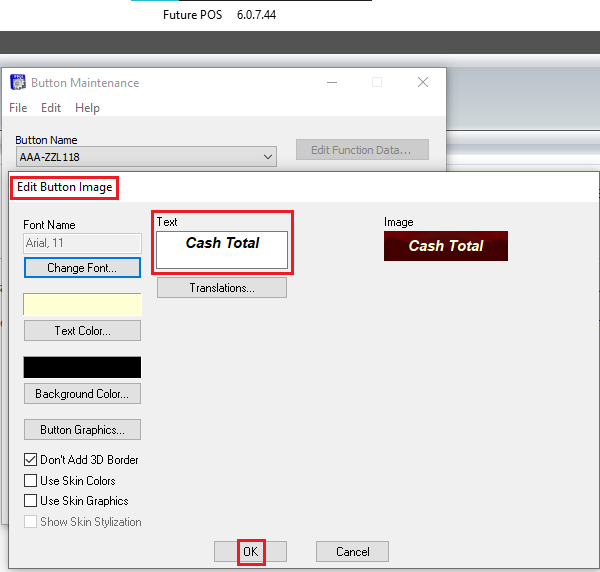600x572 pixels.
Task: Open the Button Graphics dialog
Action: [82, 430]
